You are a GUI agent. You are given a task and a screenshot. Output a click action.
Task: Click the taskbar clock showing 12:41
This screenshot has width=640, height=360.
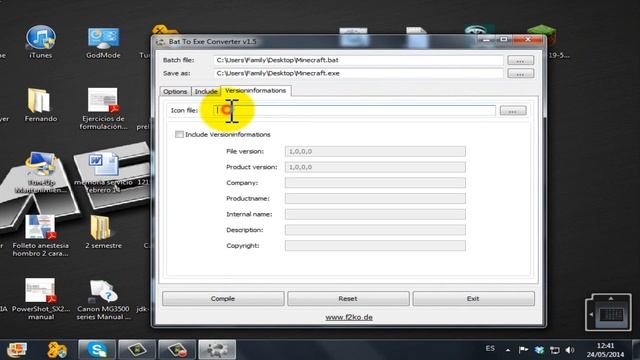[605, 350]
